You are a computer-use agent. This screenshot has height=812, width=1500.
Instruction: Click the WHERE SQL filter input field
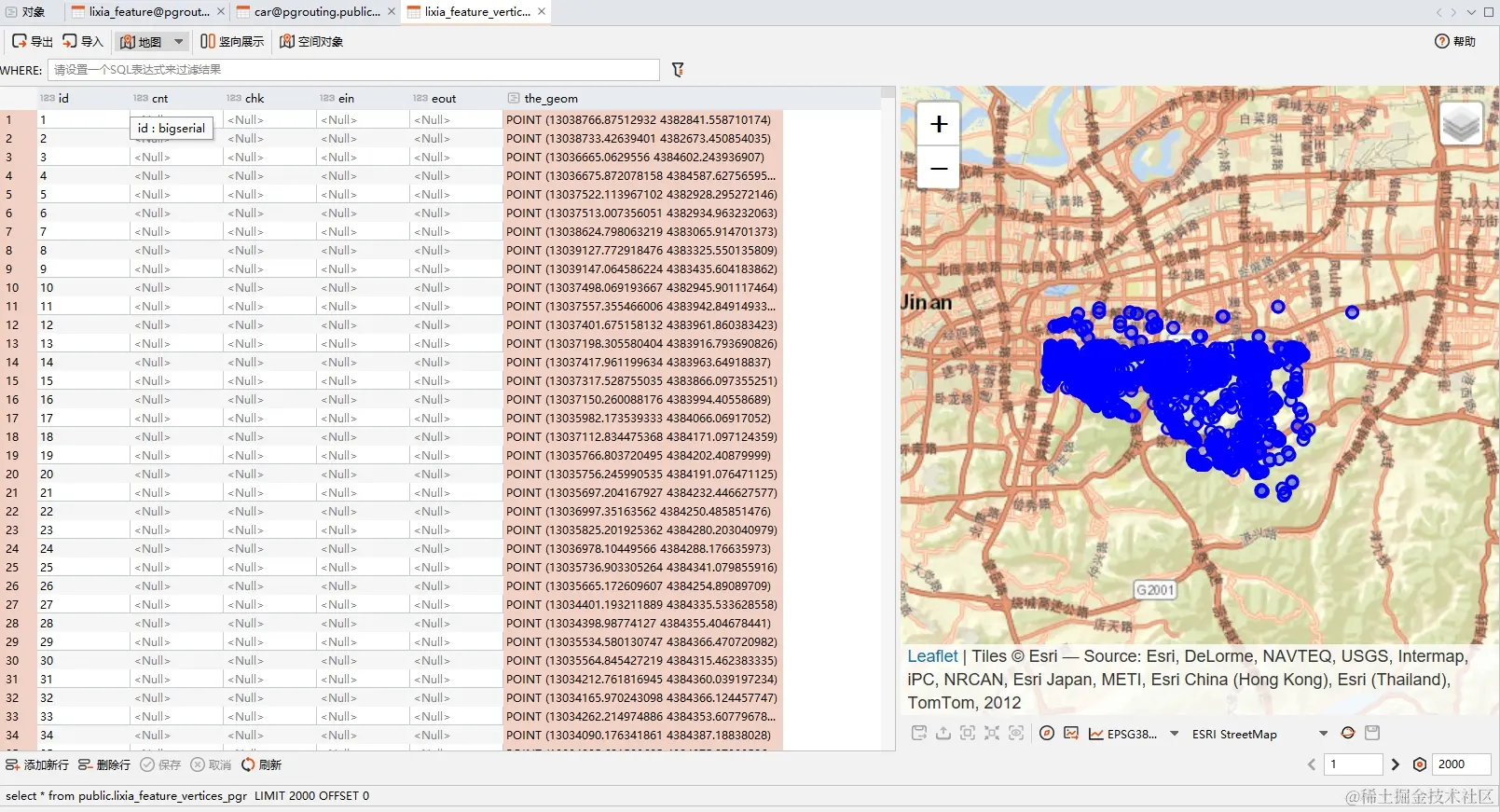(x=353, y=70)
